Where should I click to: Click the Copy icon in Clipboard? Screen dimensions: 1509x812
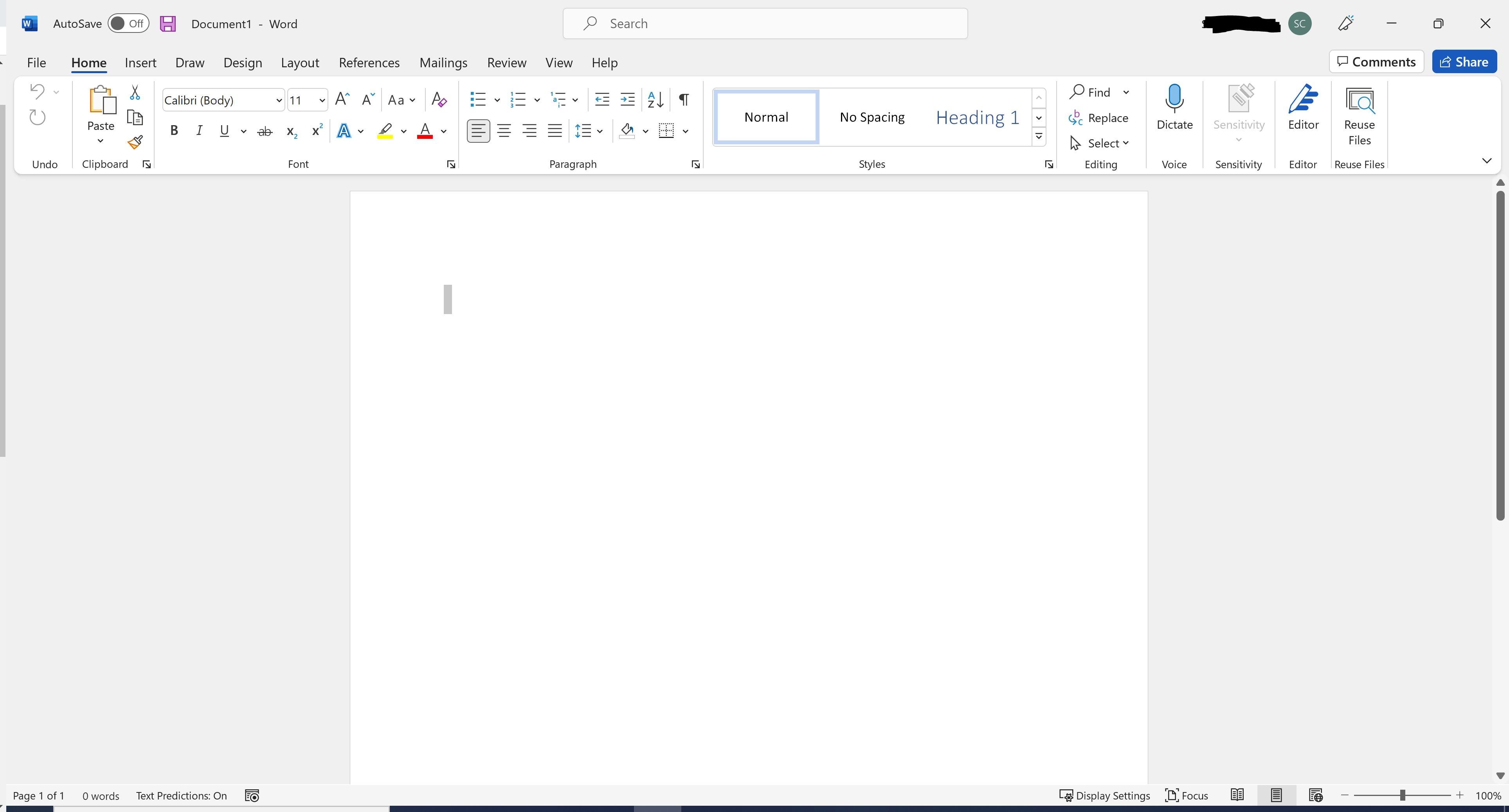pyautogui.click(x=135, y=118)
